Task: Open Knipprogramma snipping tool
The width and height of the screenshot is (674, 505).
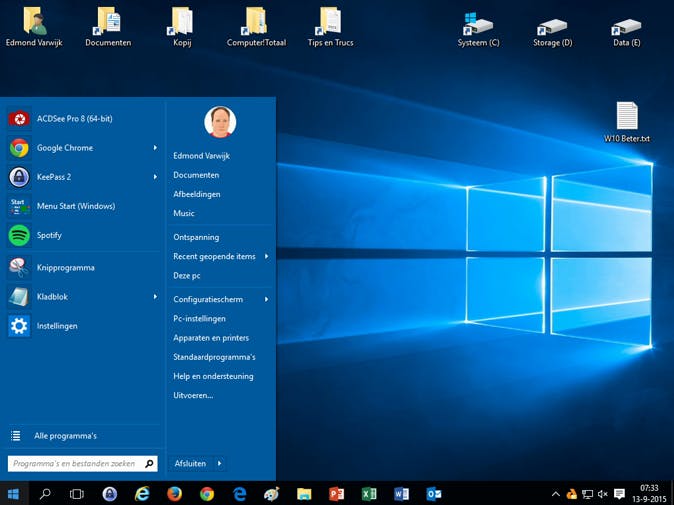Action: [65, 268]
